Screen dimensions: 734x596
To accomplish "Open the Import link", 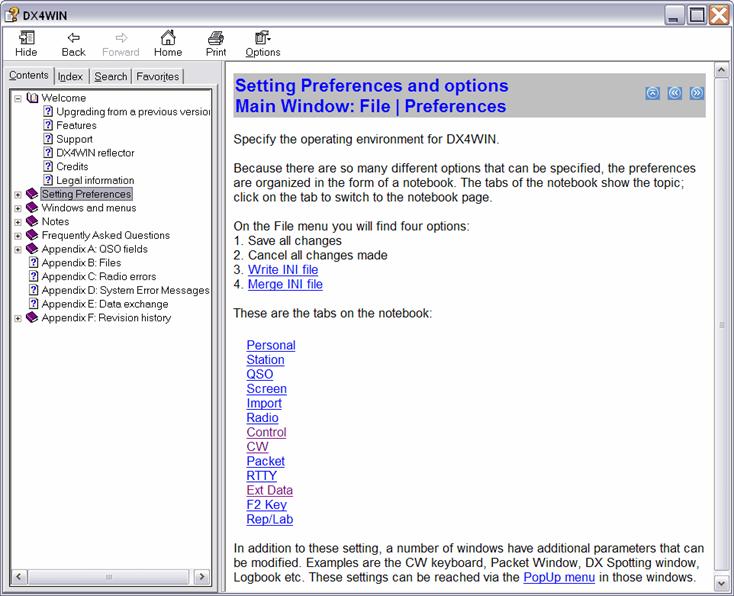I will coord(264,403).
